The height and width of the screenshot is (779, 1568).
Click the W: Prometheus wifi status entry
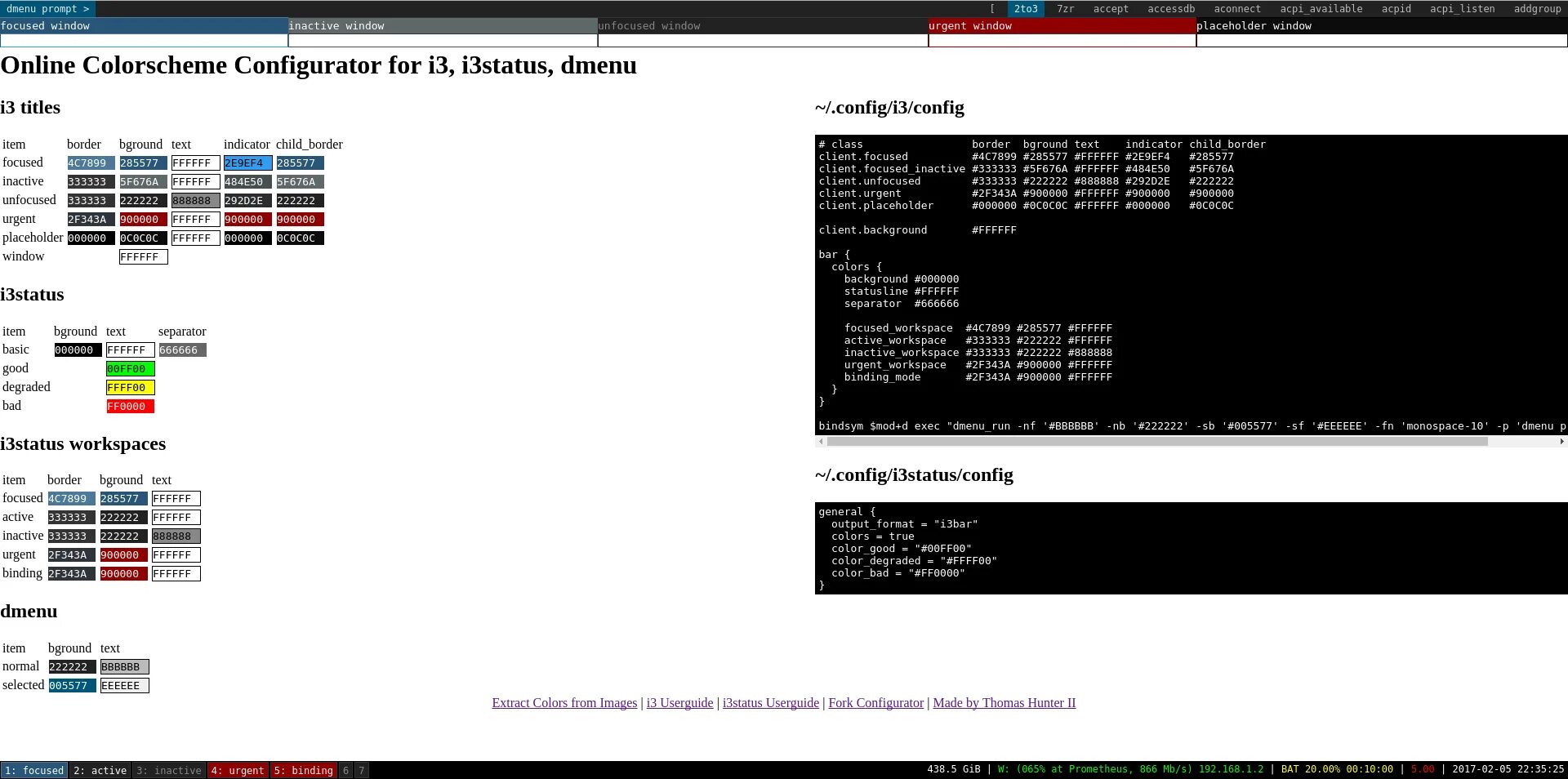pyautogui.click(x=1130, y=770)
